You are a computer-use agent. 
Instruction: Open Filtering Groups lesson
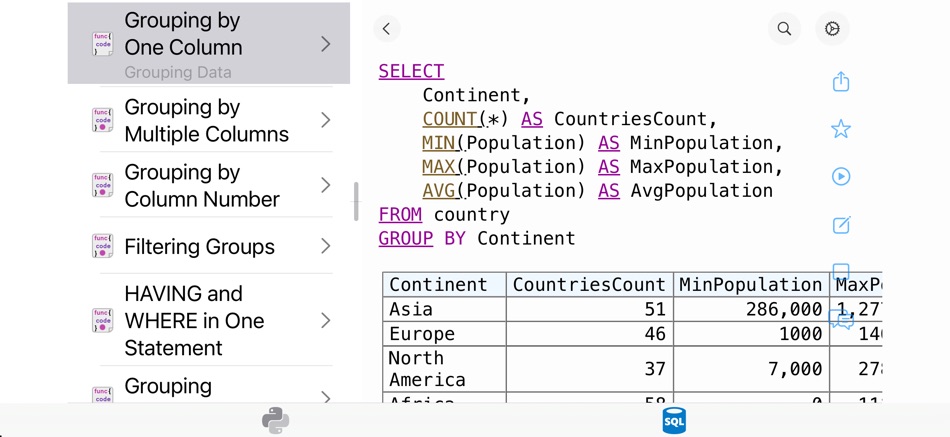[208, 246]
